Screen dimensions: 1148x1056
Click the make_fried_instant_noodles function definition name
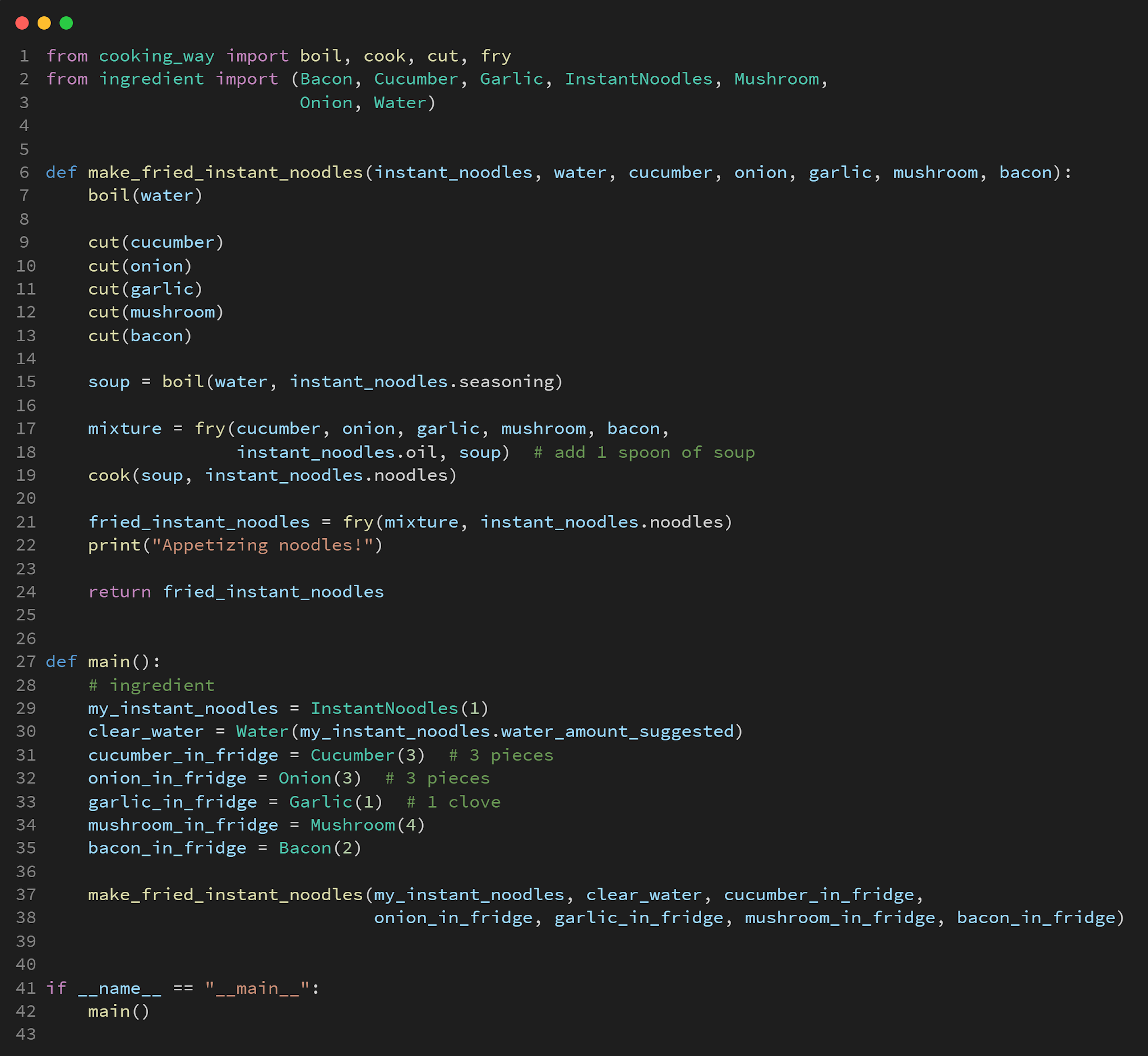pyautogui.click(x=226, y=172)
